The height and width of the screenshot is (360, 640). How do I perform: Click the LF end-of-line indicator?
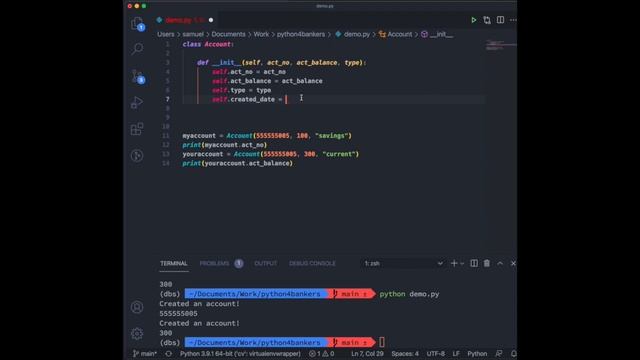click(456, 353)
